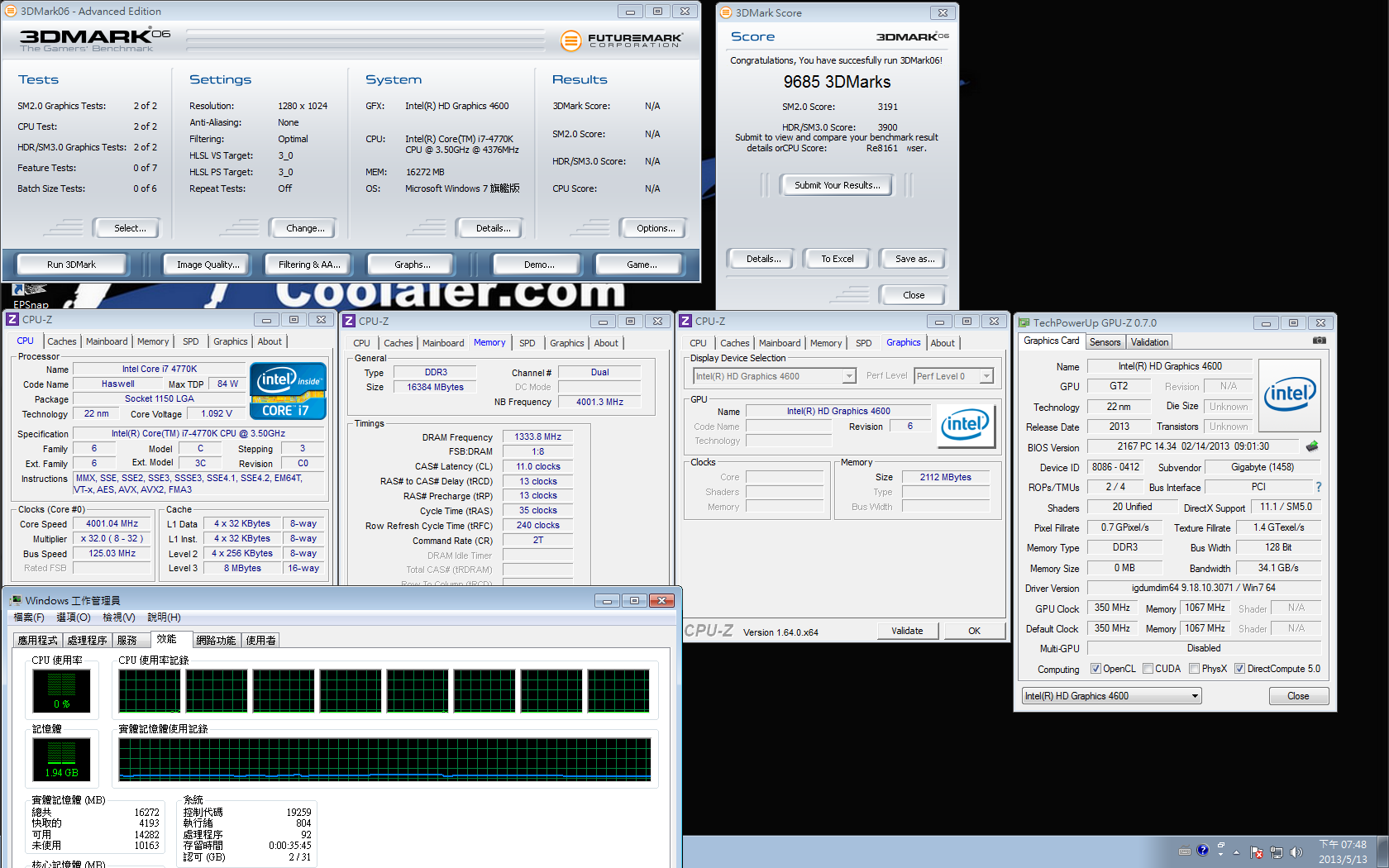Click the Bus Interface question mark icon
Screen dimensions: 1389x868
tap(1319, 487)
